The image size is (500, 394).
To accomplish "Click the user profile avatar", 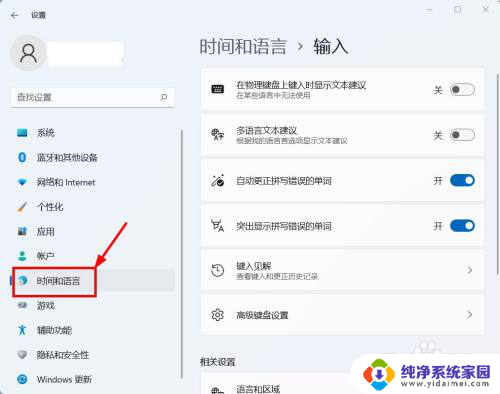I will (x=28, y=53).
